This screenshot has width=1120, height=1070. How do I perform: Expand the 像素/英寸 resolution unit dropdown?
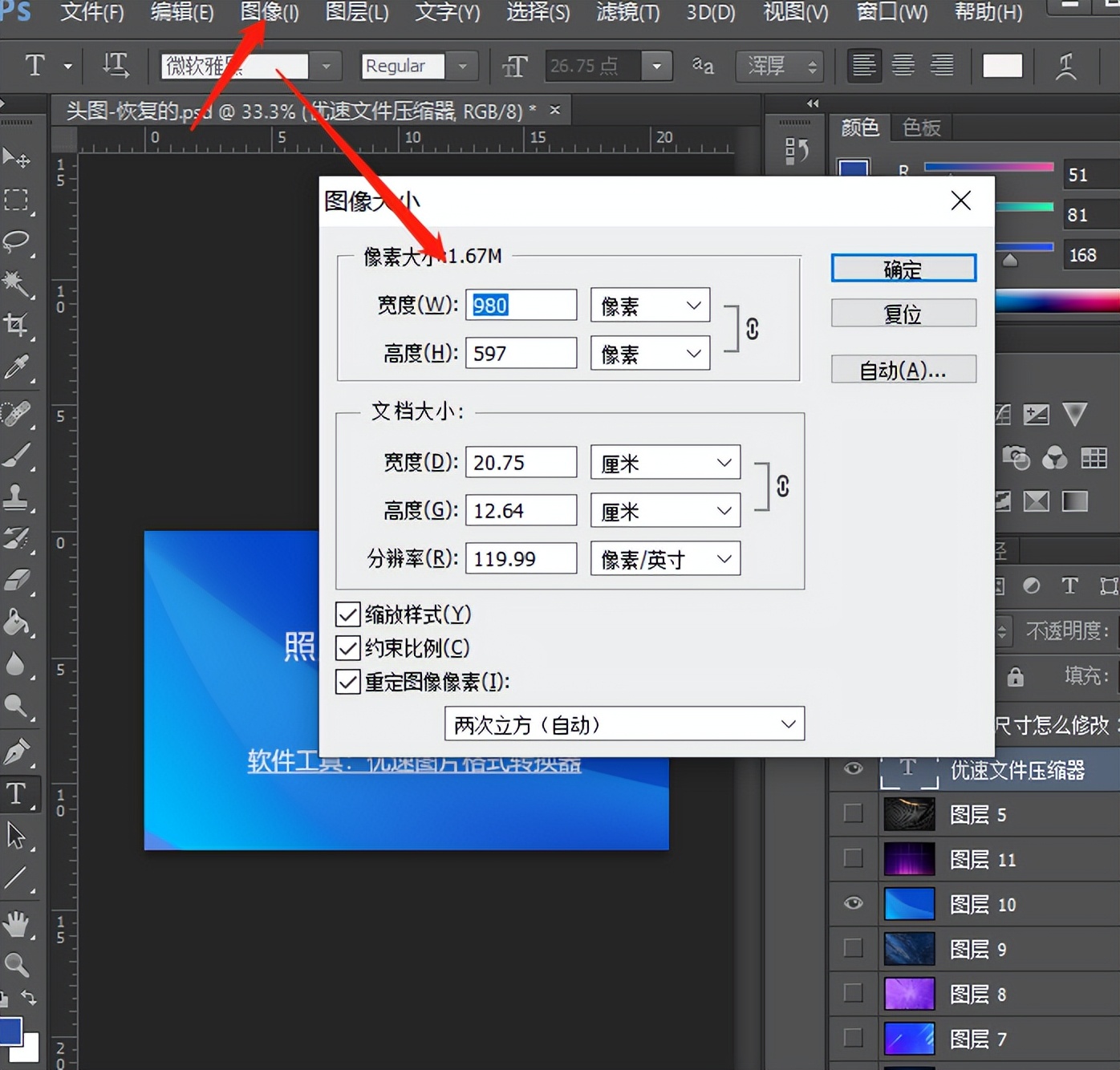point(665,559)
